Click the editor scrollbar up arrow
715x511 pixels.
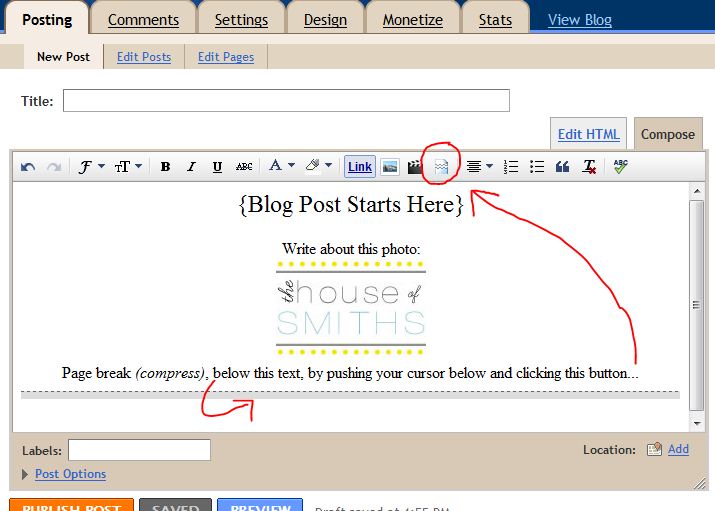click(697, 191)
